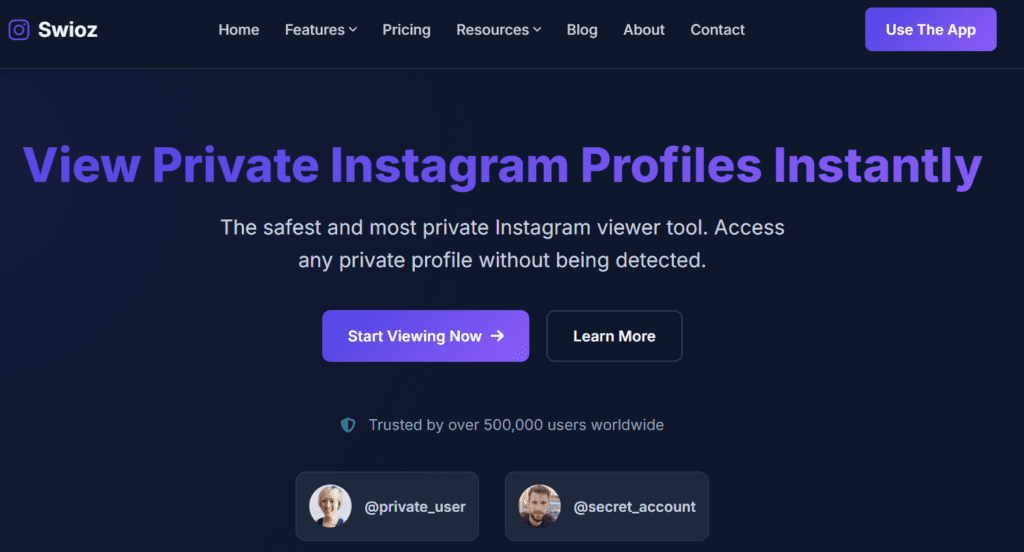The width and height of the screenshot is (1024, 552).
Task: Click the Swioz Instagram logo icon
Action: [x=19, y=30]
